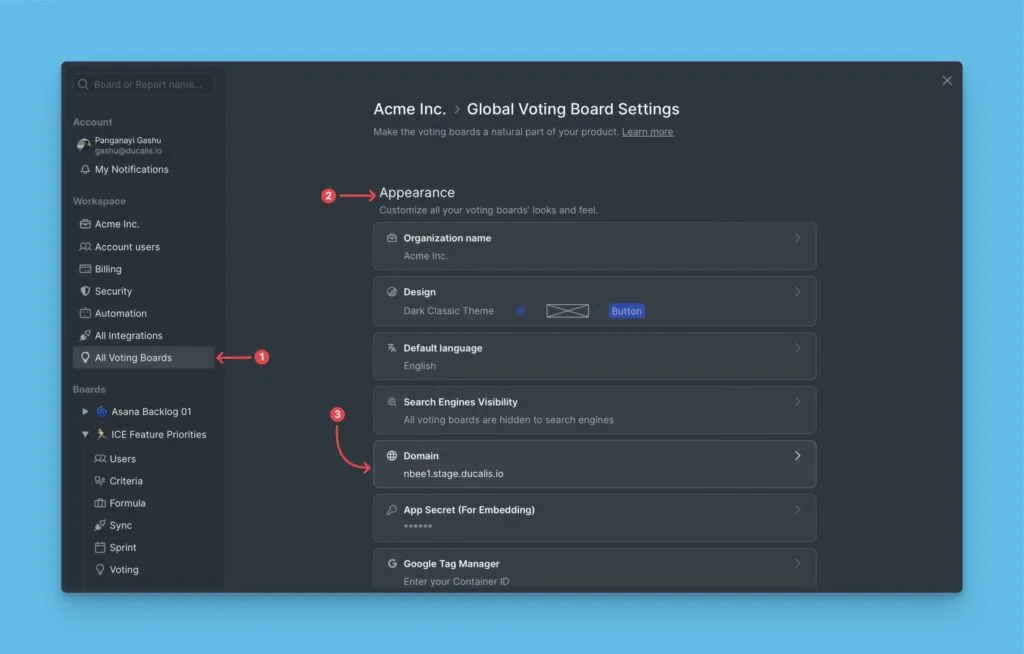1024x654 pixels.
Task: Click the All Integrations plug icon
Action: coord(85,336)
